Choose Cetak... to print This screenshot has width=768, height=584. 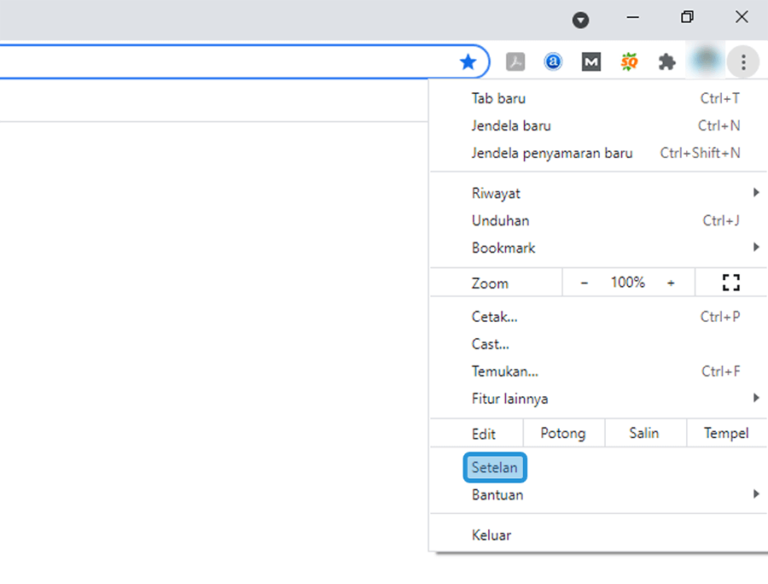coord(599,317)
